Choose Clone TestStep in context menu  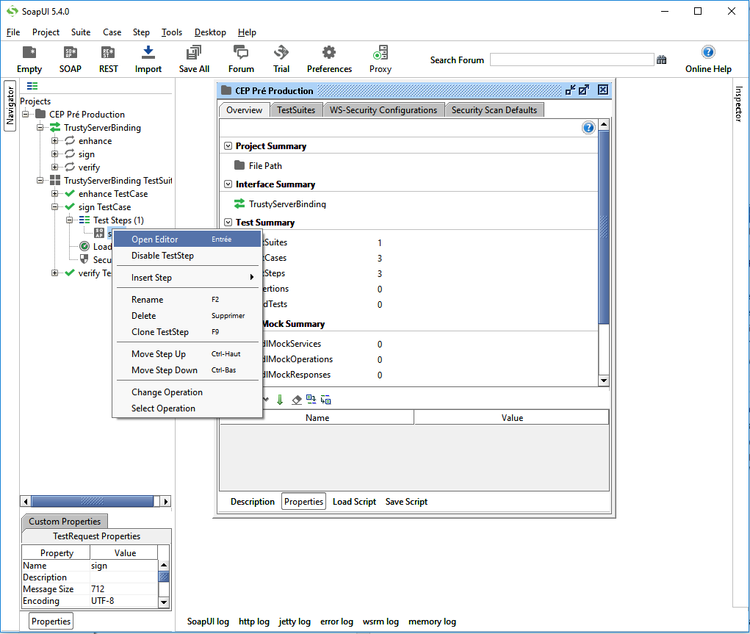[x=188, y=332]
